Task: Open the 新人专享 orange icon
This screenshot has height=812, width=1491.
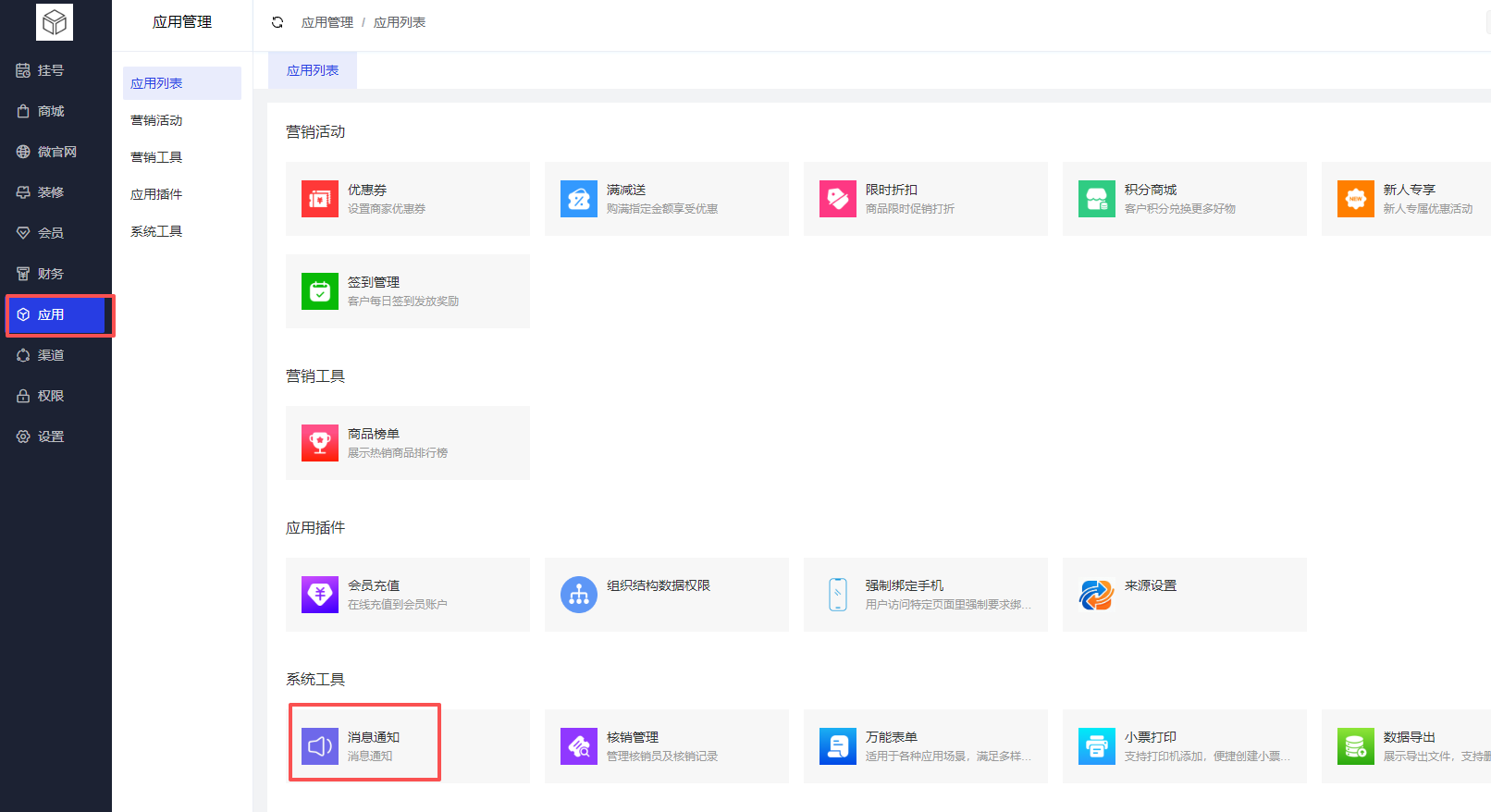Action: tap(1356, 199)
